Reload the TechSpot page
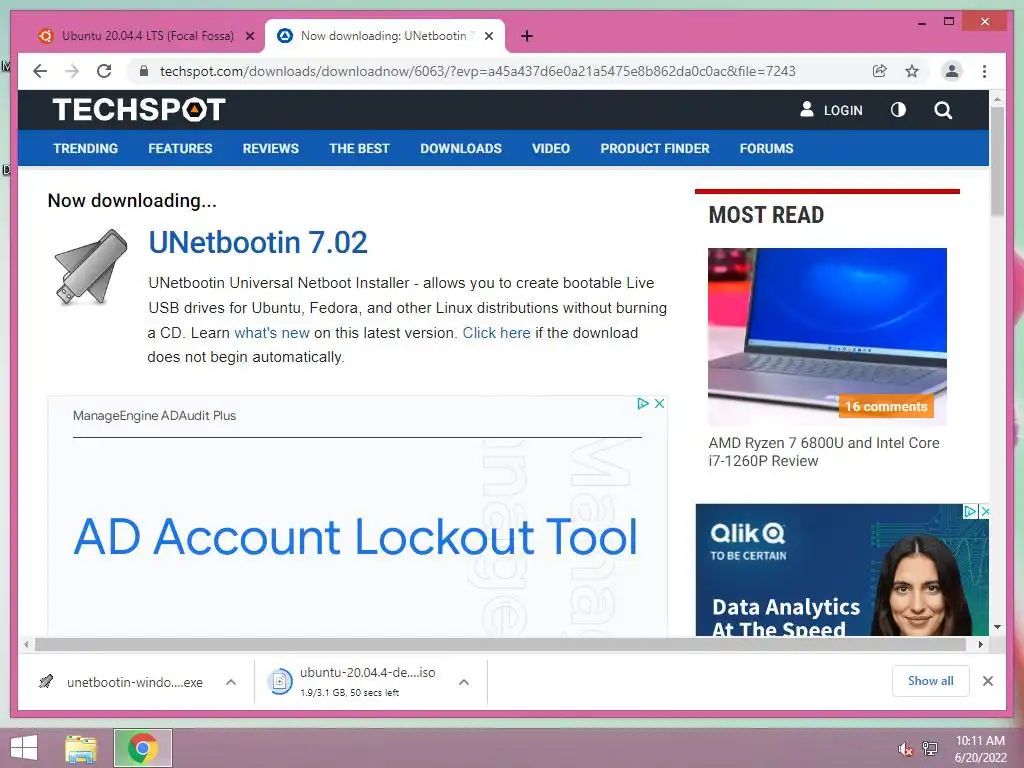1024x768 pixels. click(x=104, y=71)
